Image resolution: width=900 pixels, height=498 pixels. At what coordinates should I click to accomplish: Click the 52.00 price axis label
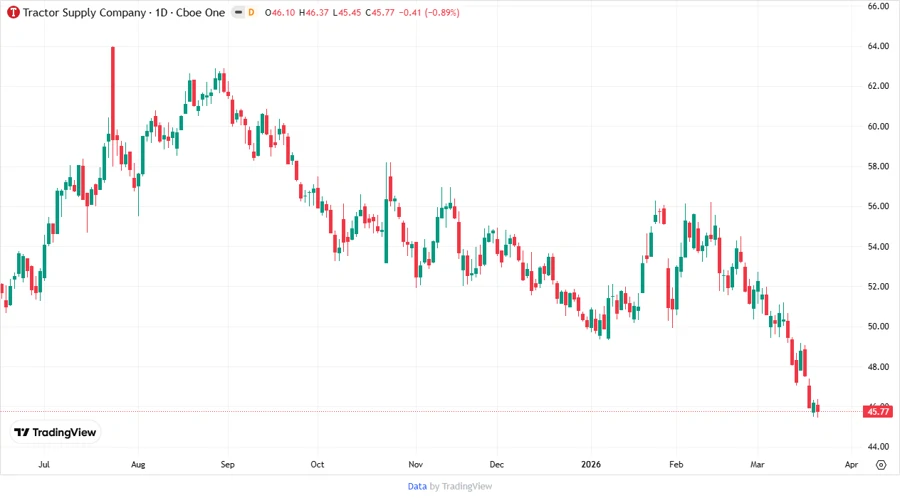(x=878, y=286)
